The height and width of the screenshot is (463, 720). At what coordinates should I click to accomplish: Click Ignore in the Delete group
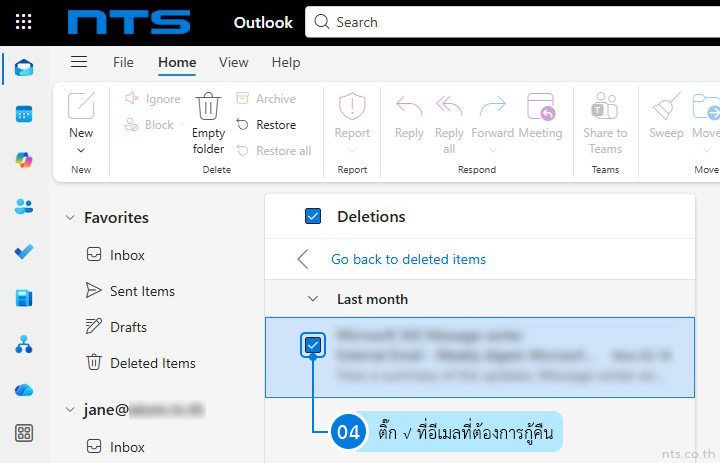click(x=153, y=99)
